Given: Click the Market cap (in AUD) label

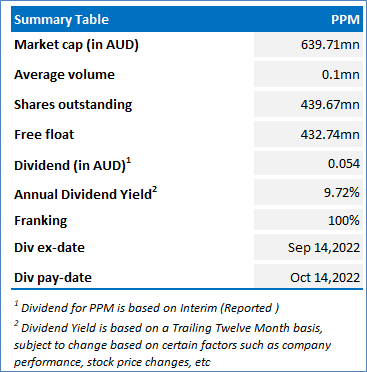Looking at the screenshot, I should pyautogui.click(x=76, y=45).
